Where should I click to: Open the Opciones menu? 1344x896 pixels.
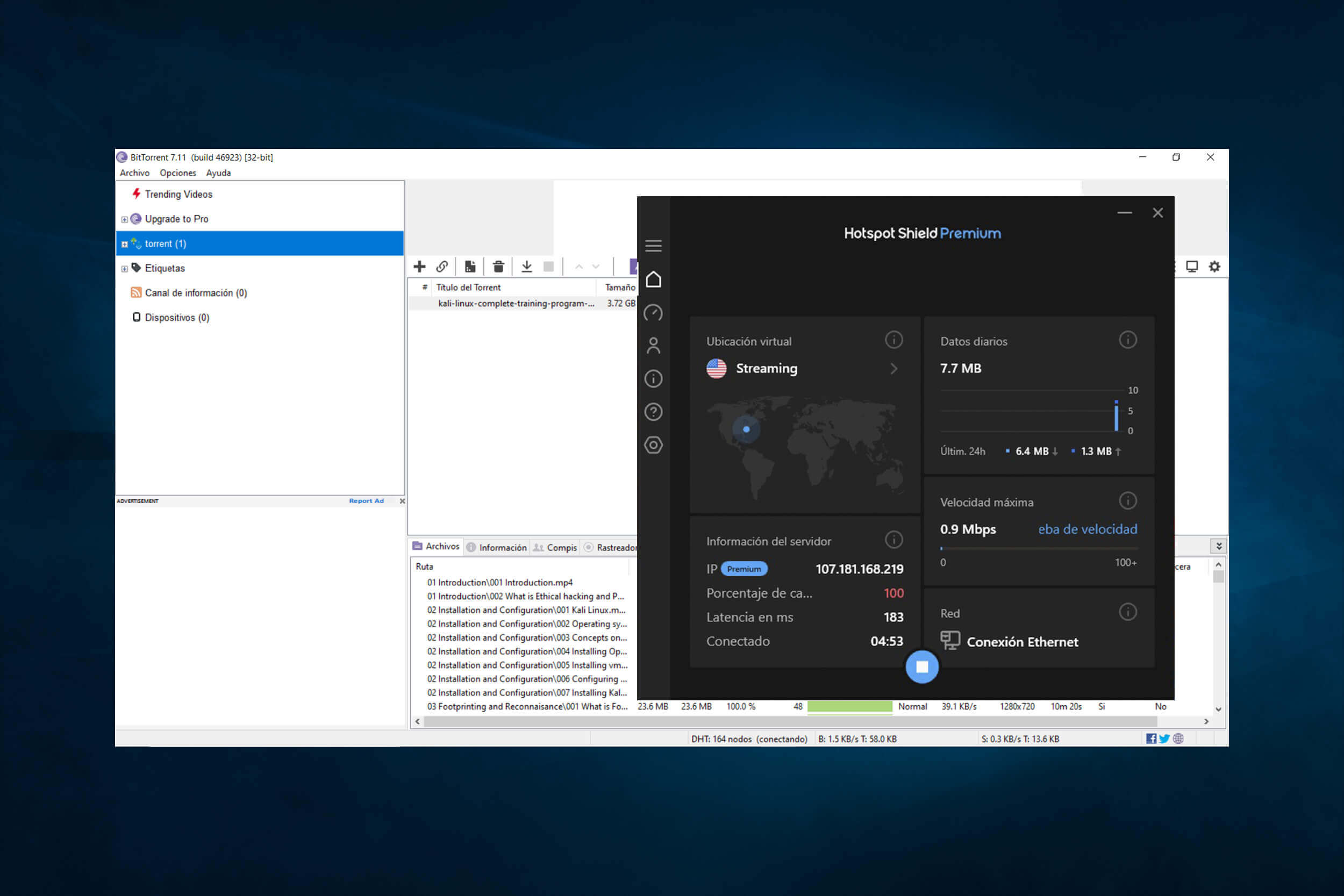pos(178,173)
